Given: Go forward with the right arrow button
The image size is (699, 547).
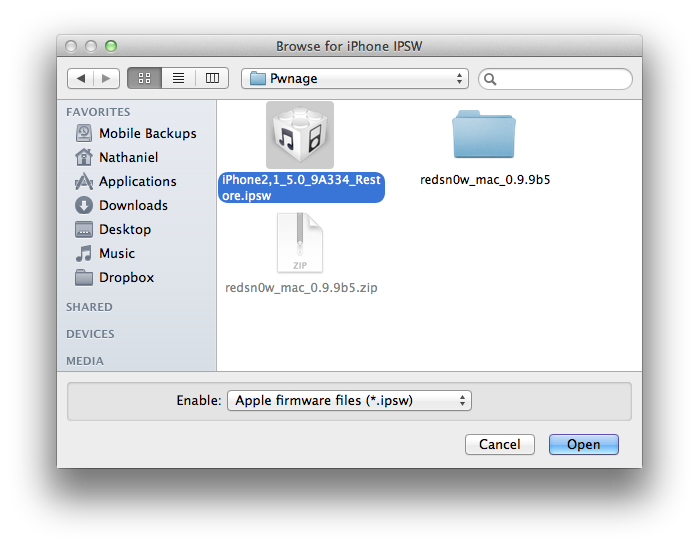Looking at the screenshot, I should point(106,78).
